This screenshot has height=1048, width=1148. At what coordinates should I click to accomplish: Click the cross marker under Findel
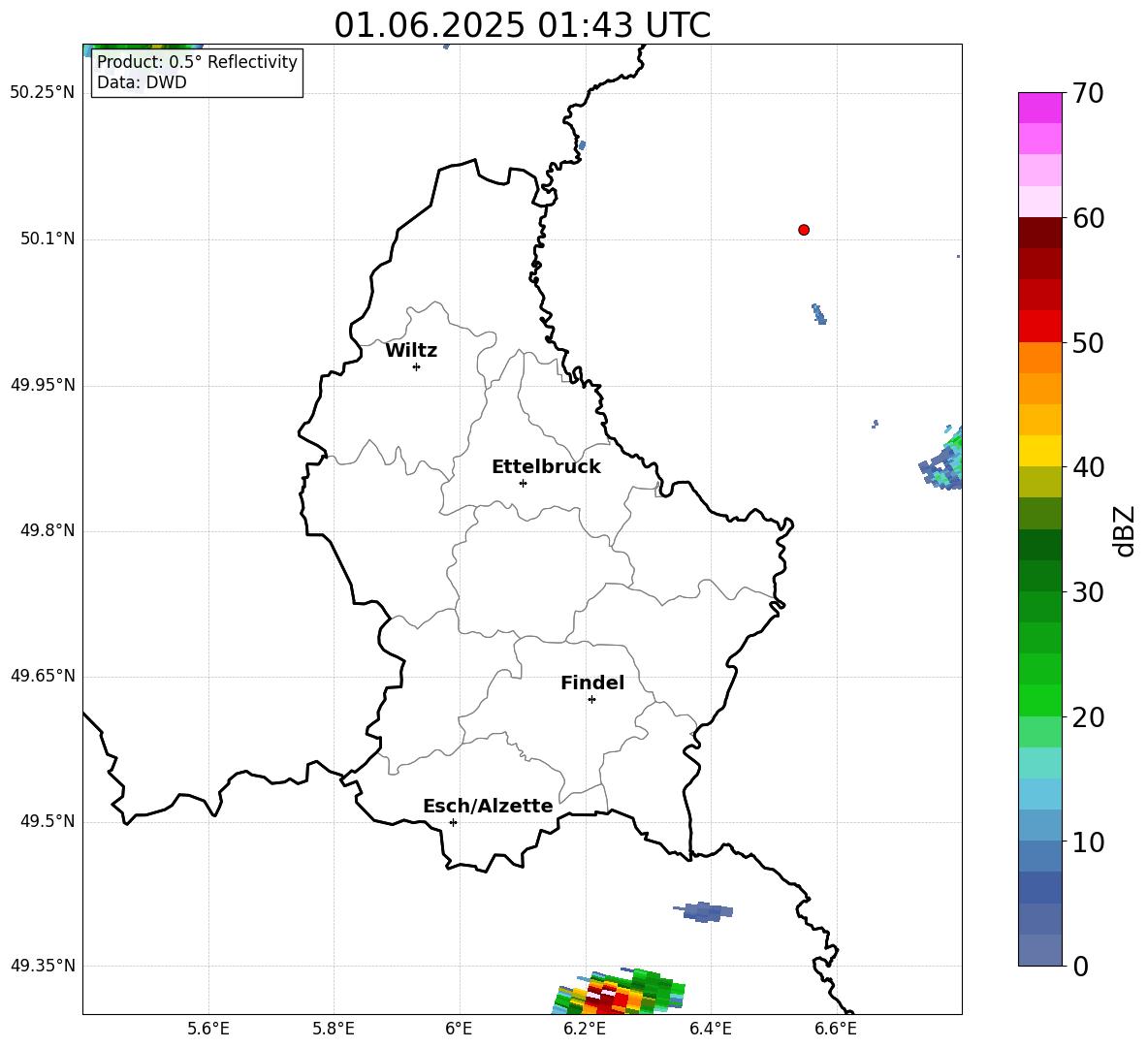coord(591,700)
